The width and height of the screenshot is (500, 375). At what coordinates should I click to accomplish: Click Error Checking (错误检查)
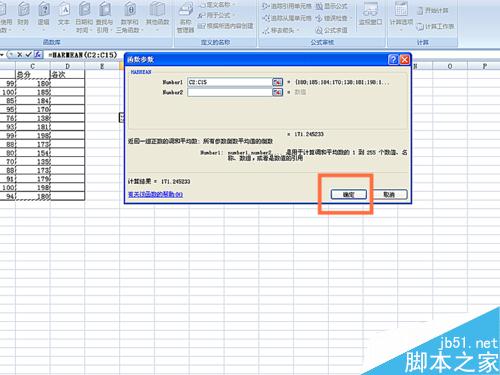[334, 18]
